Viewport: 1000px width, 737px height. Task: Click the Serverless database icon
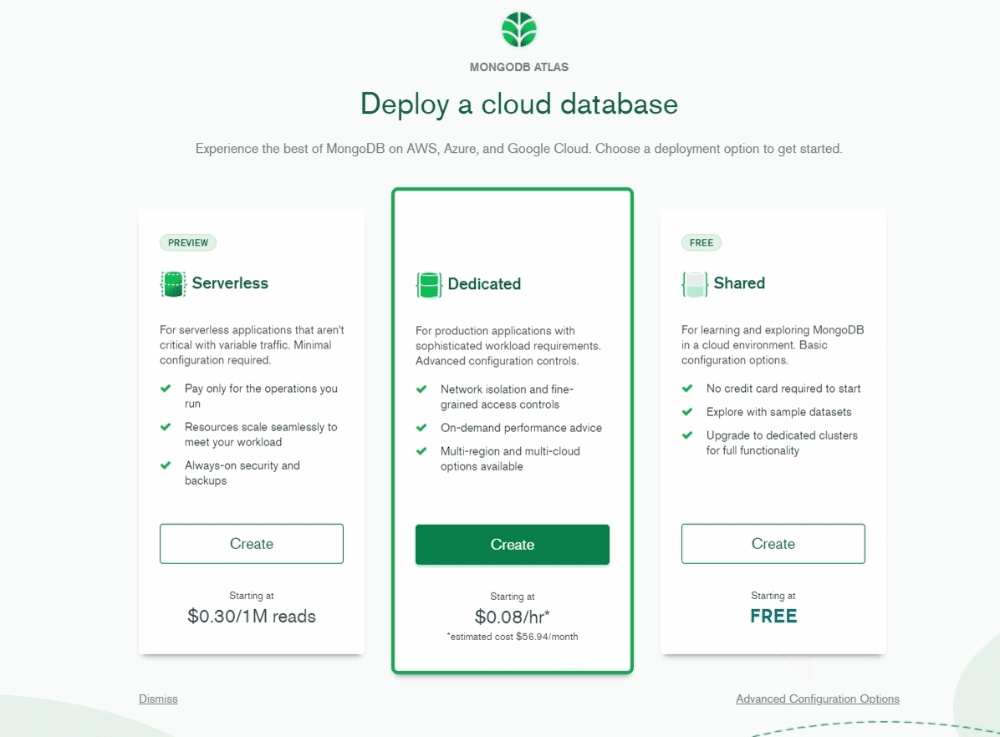point(173,284)
